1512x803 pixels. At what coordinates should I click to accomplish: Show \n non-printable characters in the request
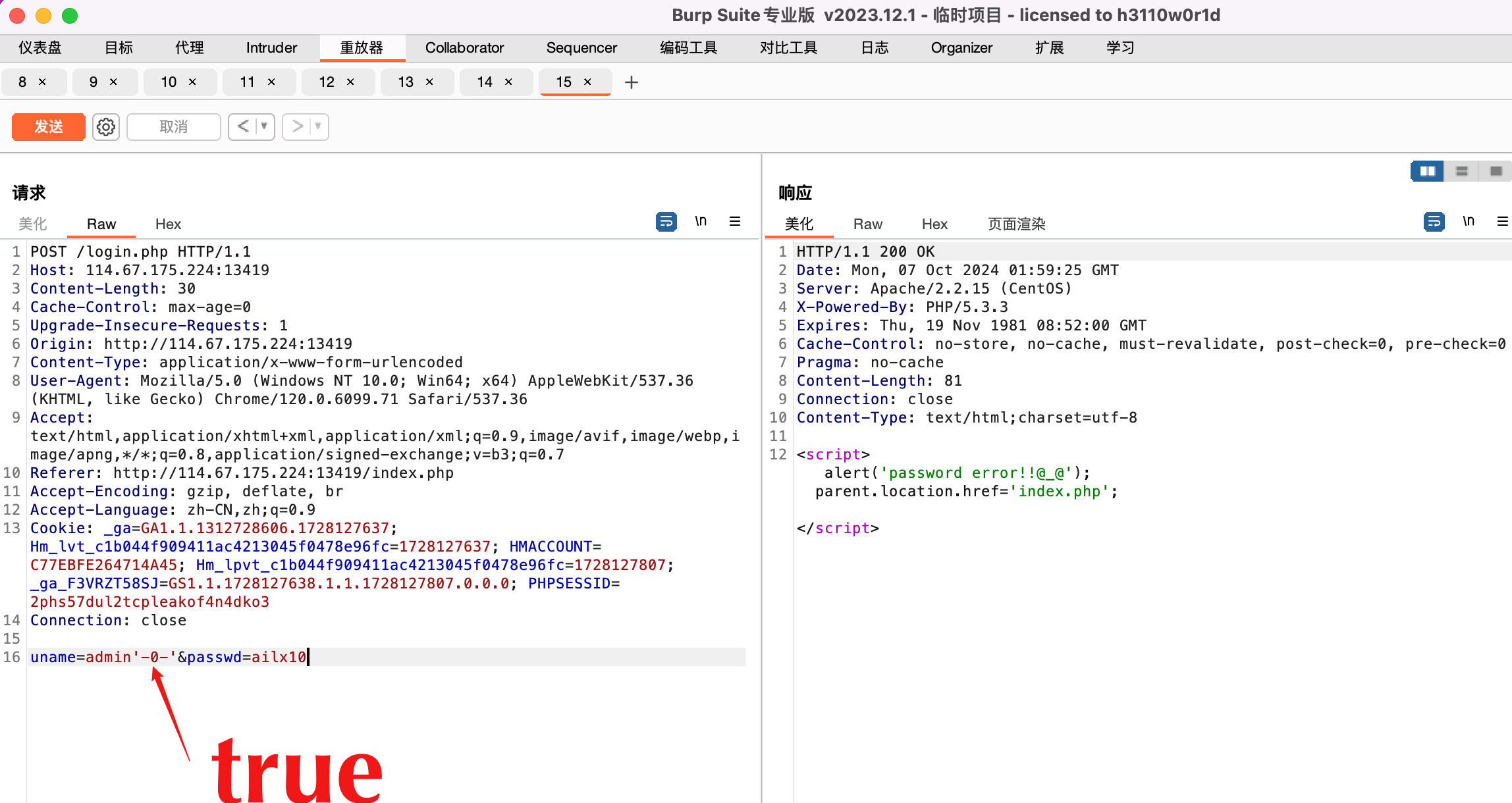(701, 221)
